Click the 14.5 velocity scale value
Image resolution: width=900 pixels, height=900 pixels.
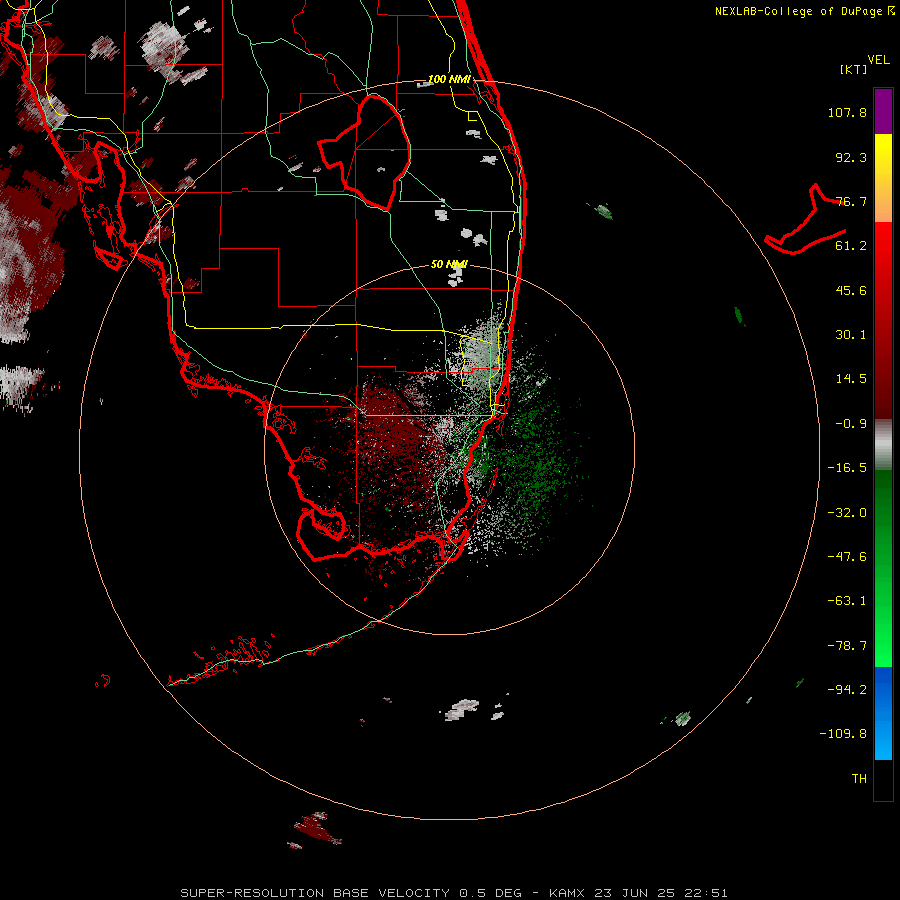851,379
